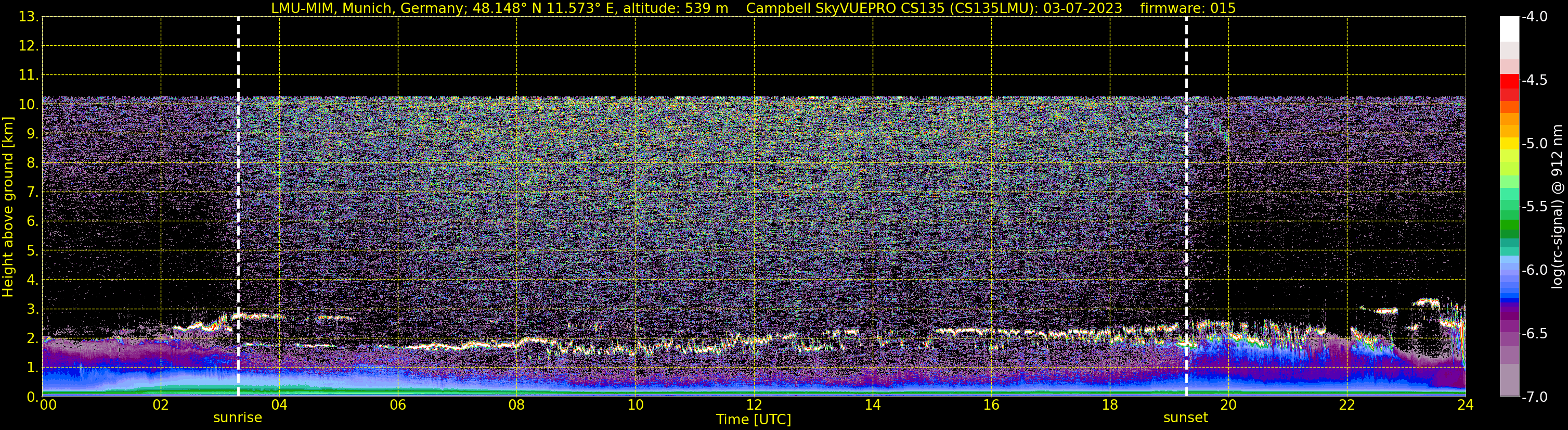The width and height of the screenshot is (1568, 430).
Task: Click the height axis tick label '7.'
Action: coord(32,193)
